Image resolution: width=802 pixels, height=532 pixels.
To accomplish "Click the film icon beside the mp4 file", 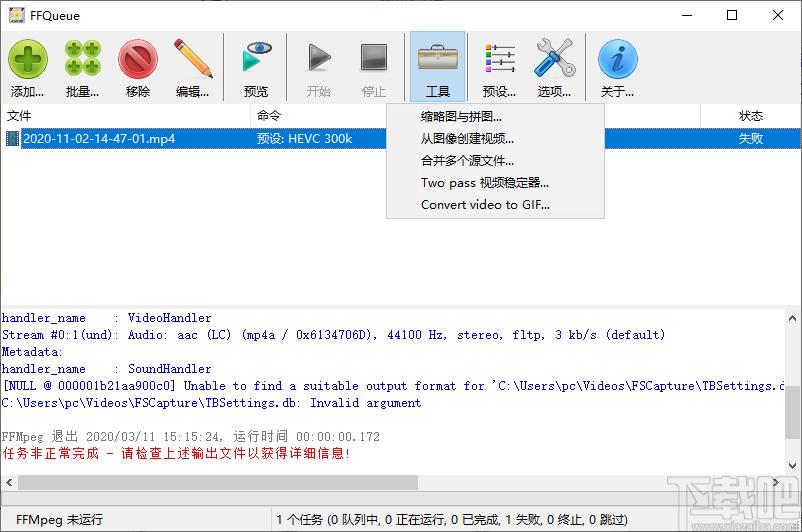I will click(12, 139).
